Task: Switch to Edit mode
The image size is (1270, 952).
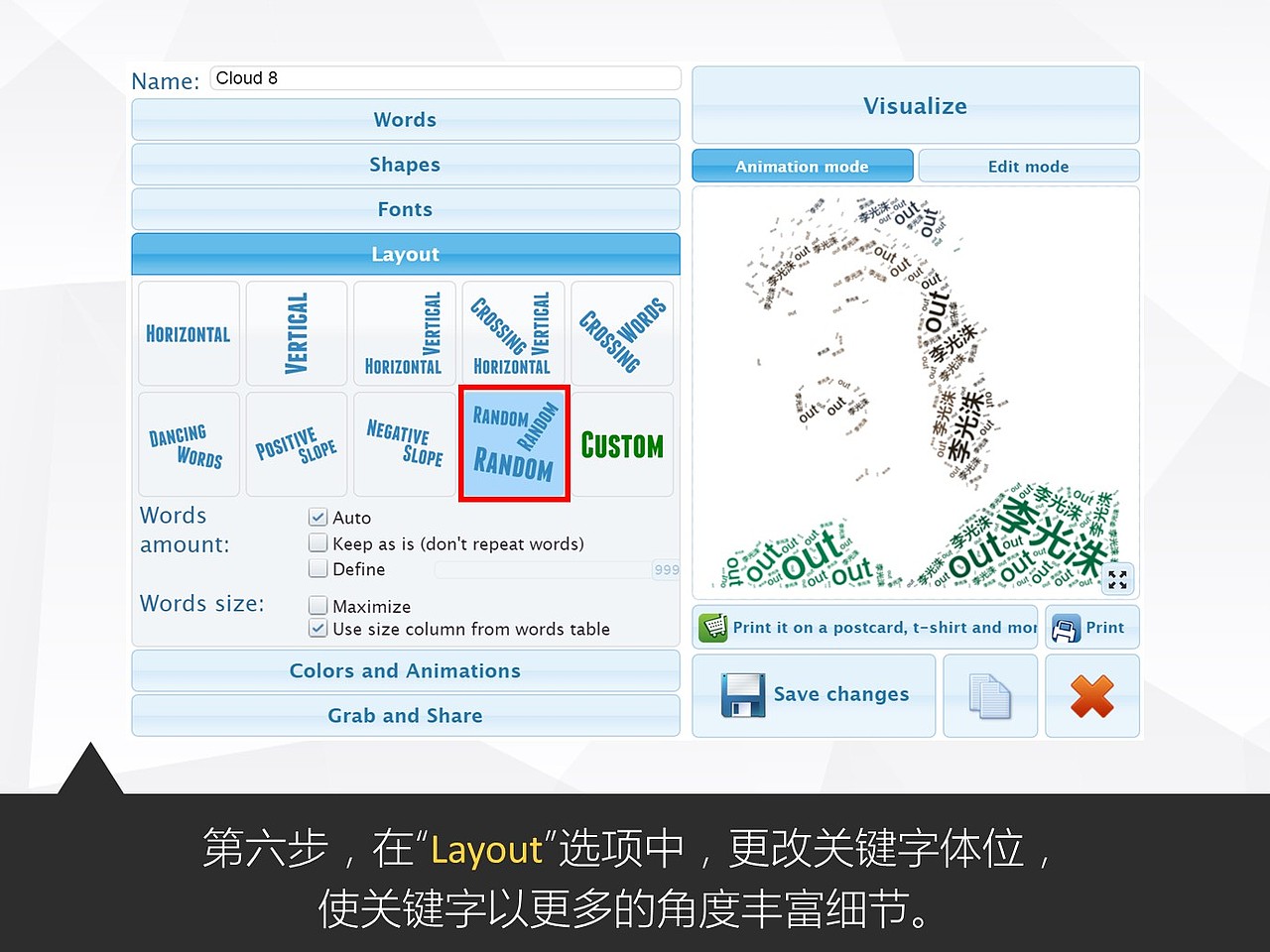Action: click(1029, 166)
